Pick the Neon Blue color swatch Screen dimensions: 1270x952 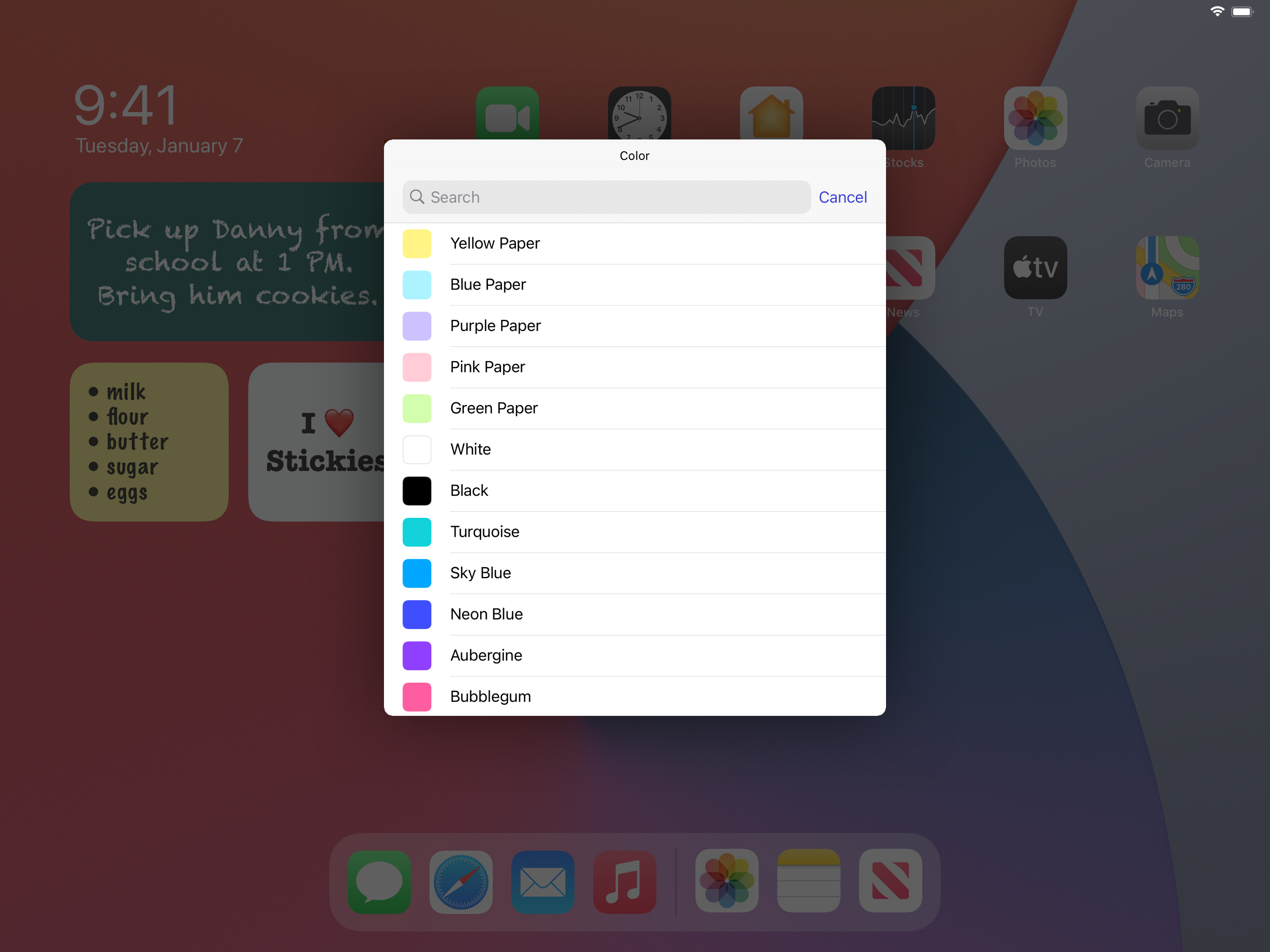(417, 615)
